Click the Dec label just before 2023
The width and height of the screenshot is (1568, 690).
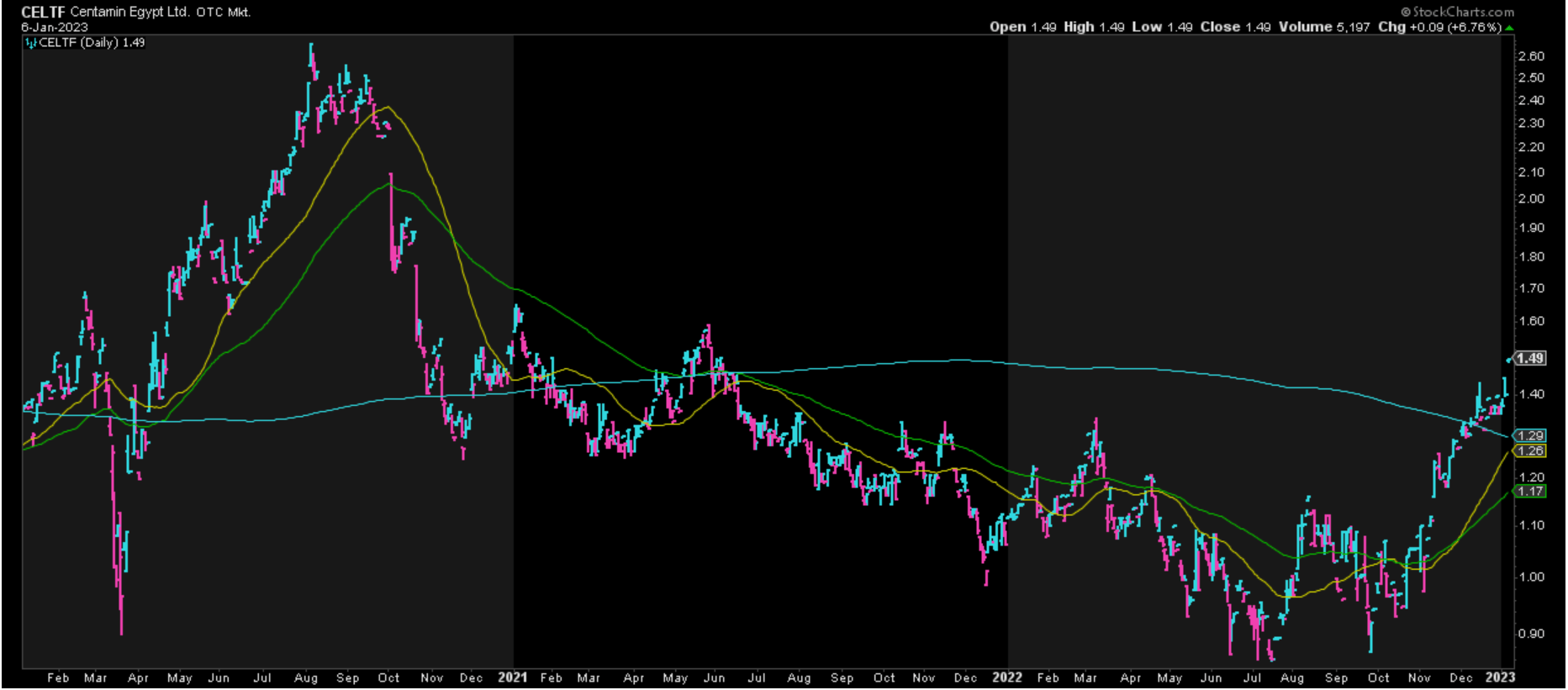[1461, 677]
